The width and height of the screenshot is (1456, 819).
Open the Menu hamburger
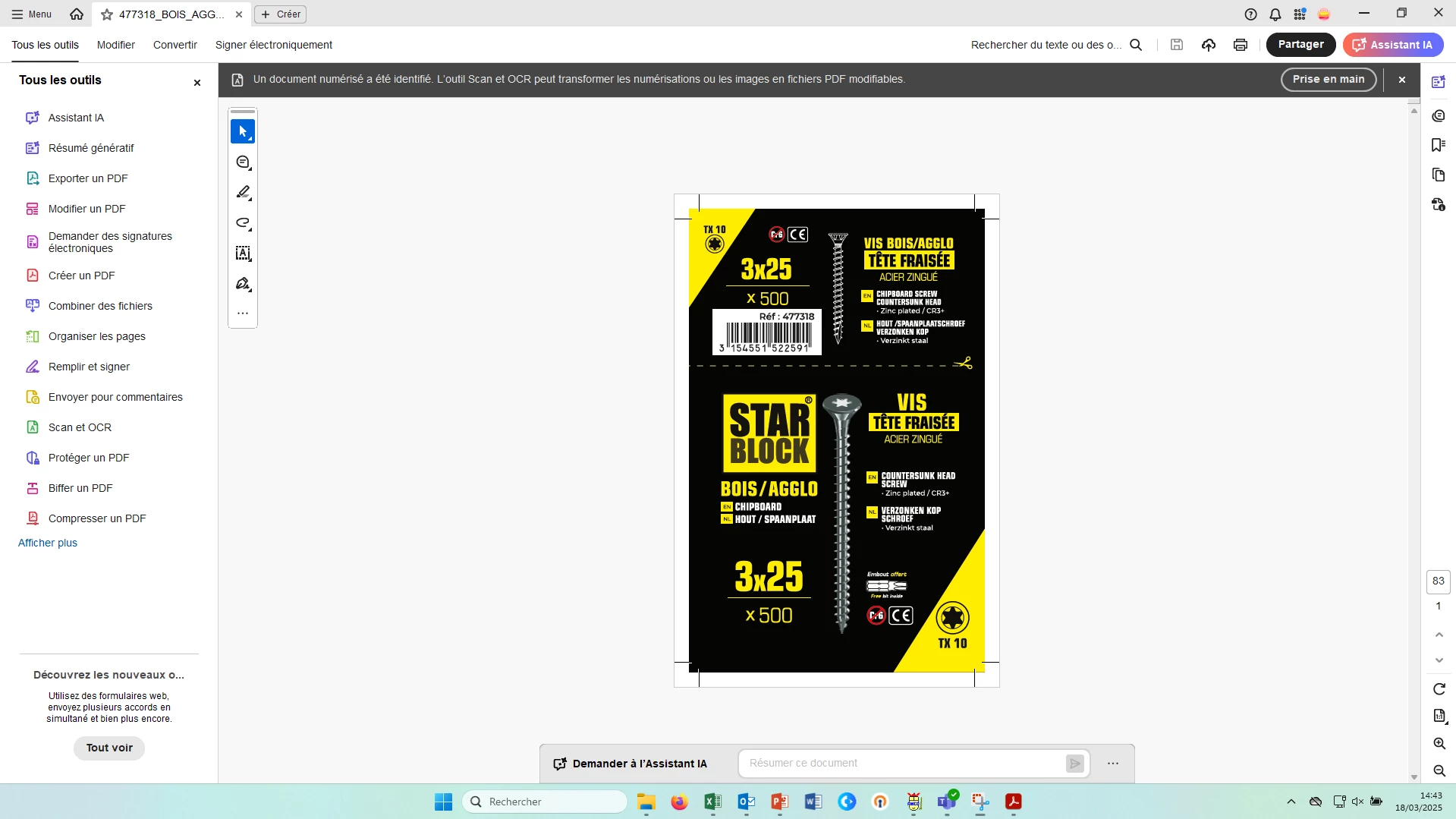32,14
